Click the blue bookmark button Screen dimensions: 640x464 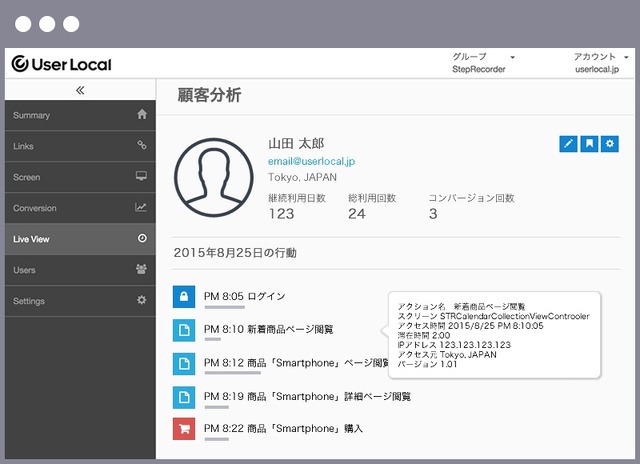(589, 144)
